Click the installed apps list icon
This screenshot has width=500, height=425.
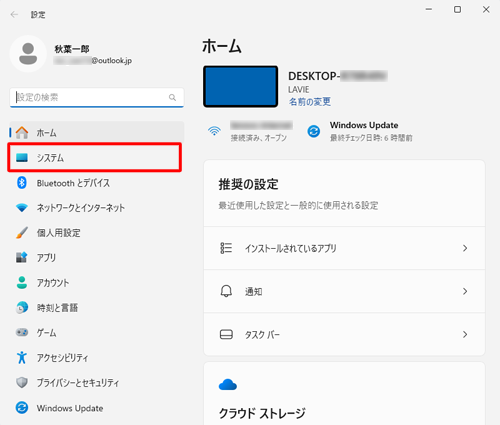(x=226, y=248)
